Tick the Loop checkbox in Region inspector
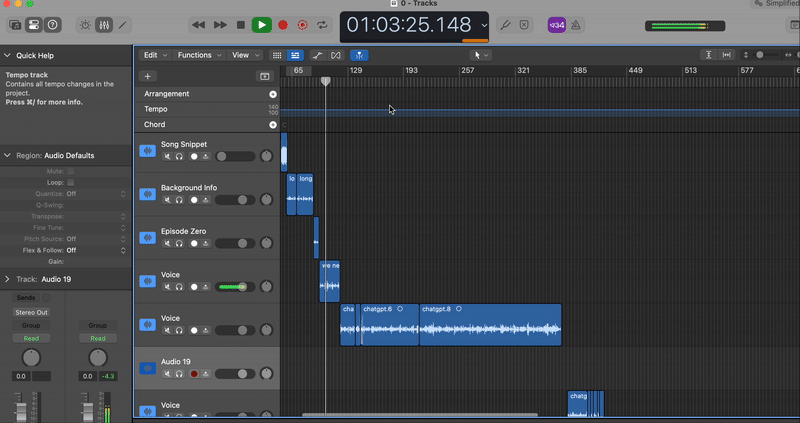This screenshot has width=800, height=423. [70, 183]
